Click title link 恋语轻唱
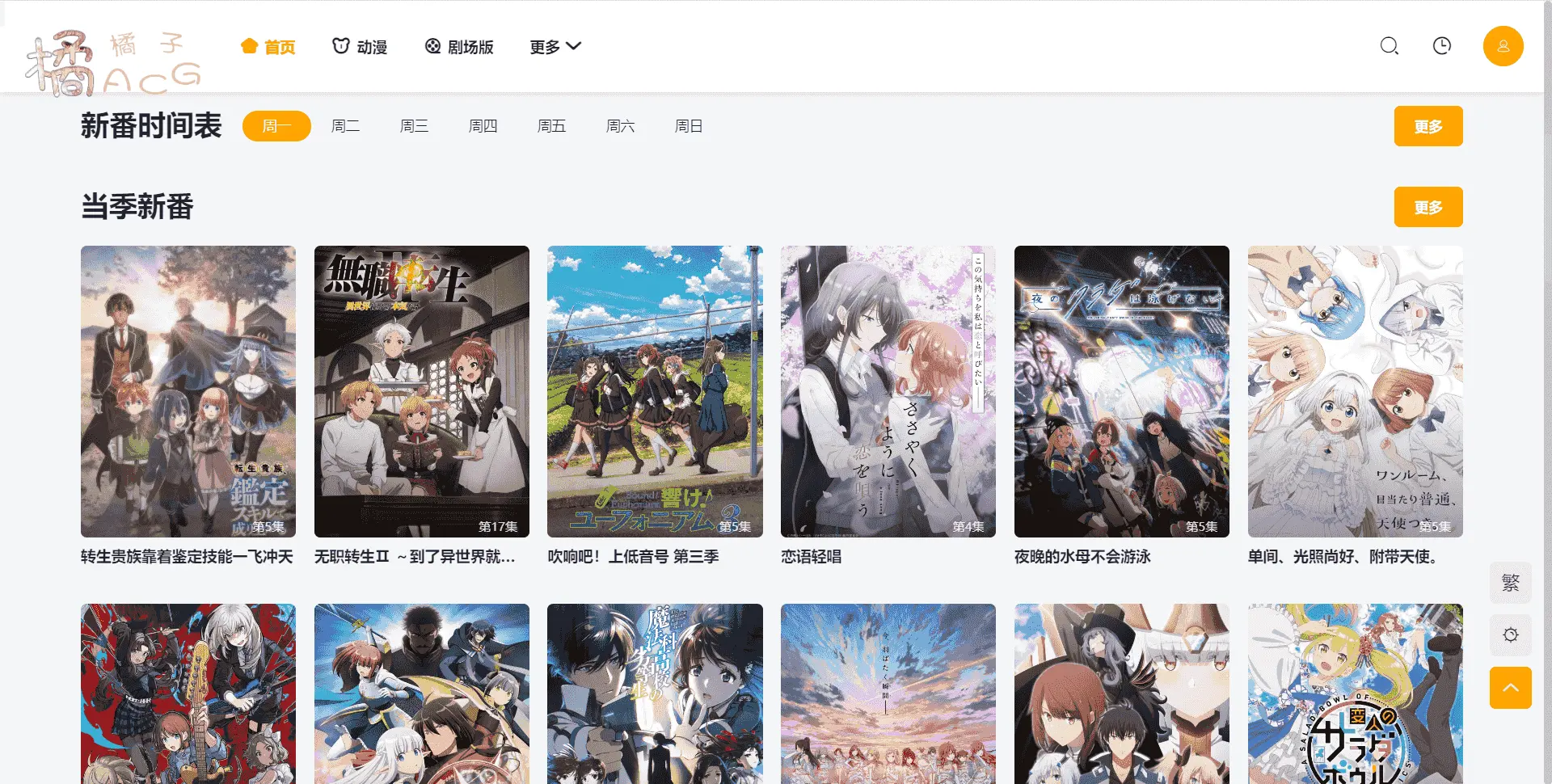Image resolution: width=1552 pixels, height=784 pixels. (812, 557)
